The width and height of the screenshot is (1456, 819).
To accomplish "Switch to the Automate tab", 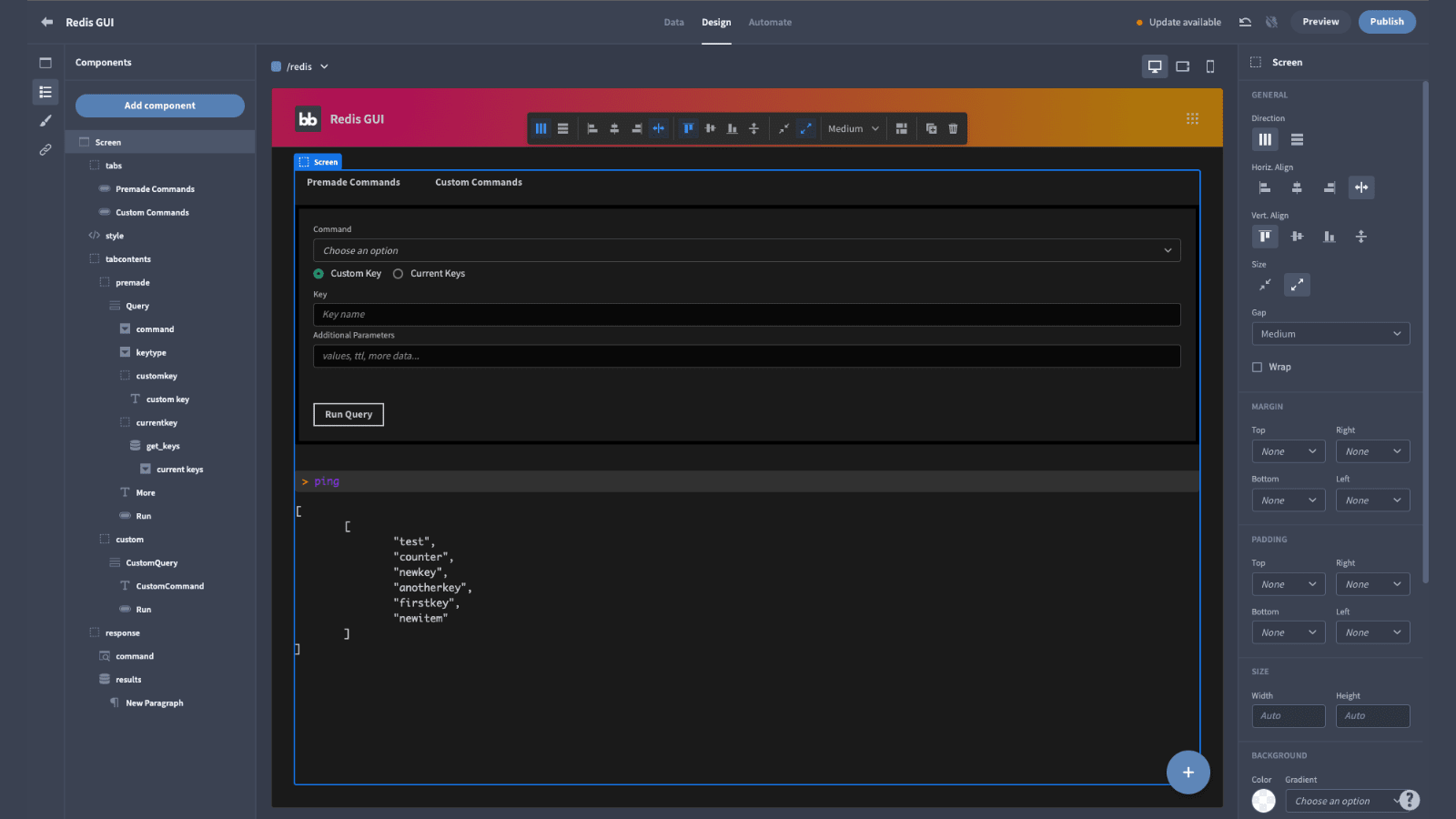I will coord(770,22).
